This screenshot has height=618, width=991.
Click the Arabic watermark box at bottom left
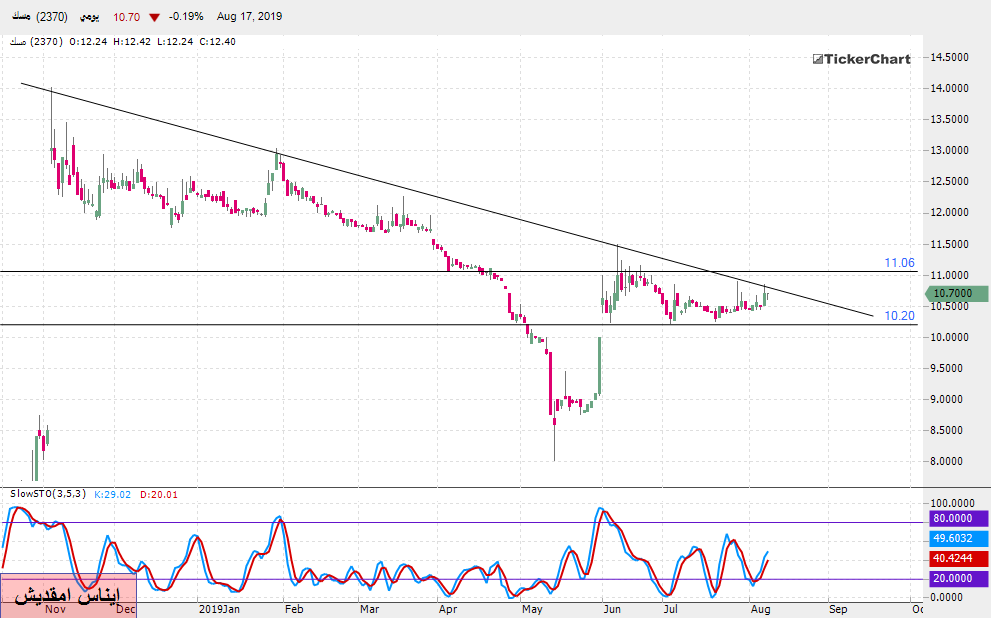[x=68, y=596]
